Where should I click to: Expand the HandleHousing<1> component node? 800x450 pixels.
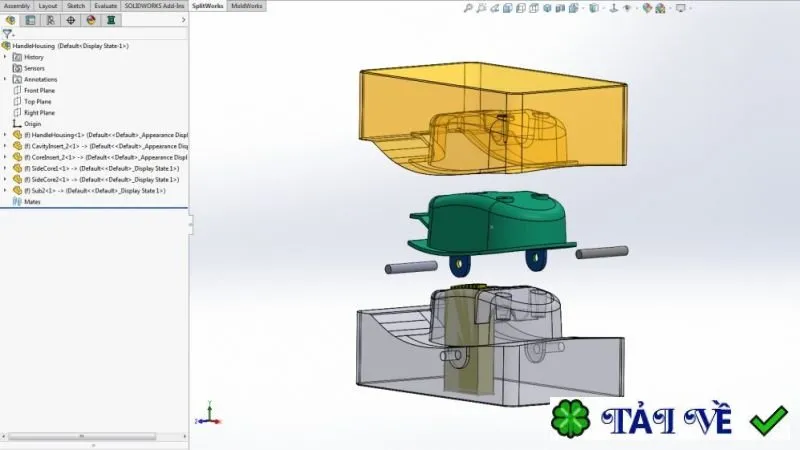click(5, 135)
